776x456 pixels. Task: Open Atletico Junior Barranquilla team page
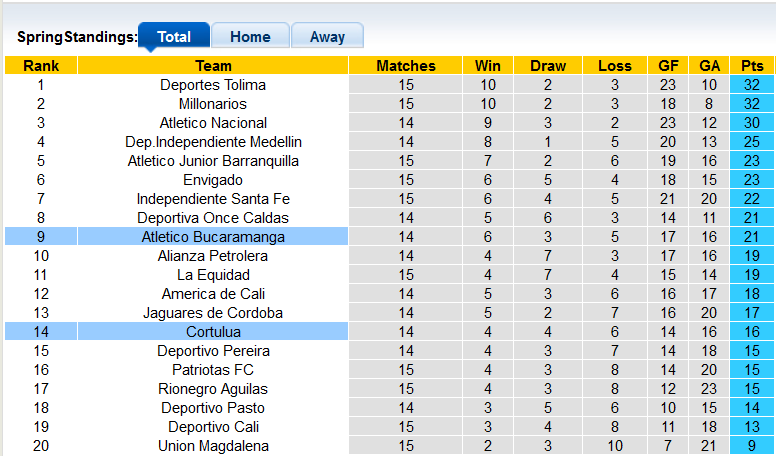coord(213,161)
